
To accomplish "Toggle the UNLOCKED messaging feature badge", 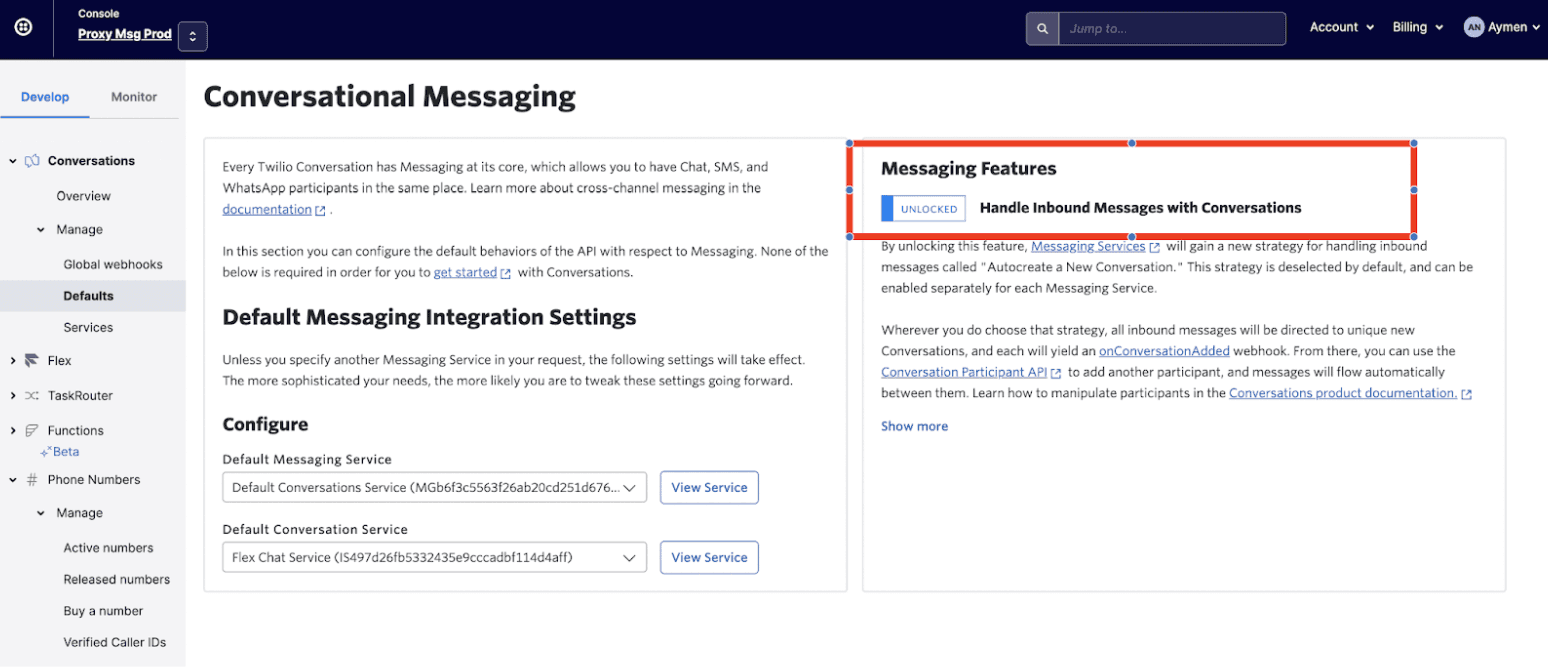I will click(x=923, y=209).
